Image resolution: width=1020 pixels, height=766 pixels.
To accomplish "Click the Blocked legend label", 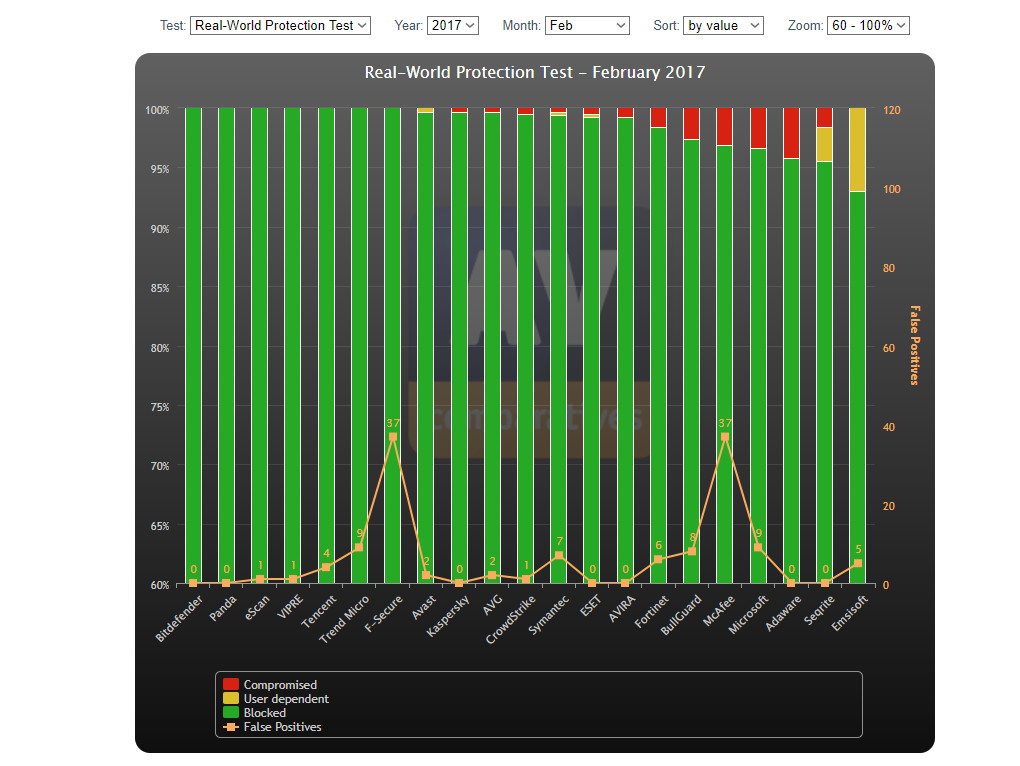I will (264, 713).
